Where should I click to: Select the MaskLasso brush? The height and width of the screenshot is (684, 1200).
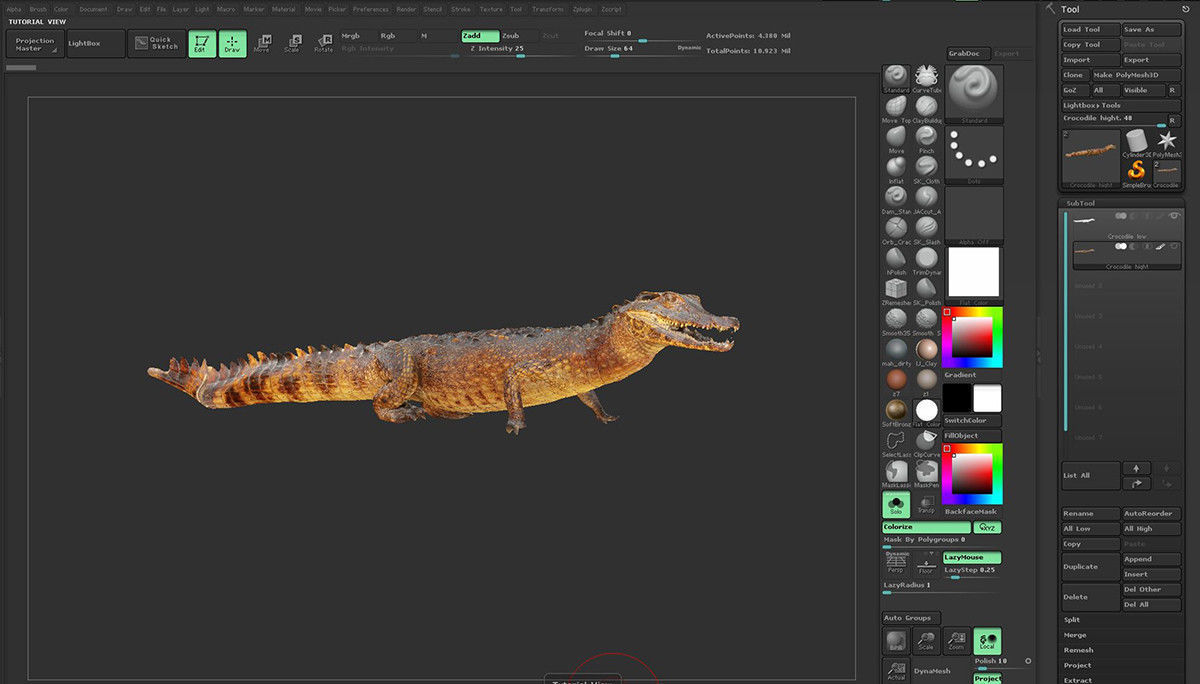tap(896, 471)
